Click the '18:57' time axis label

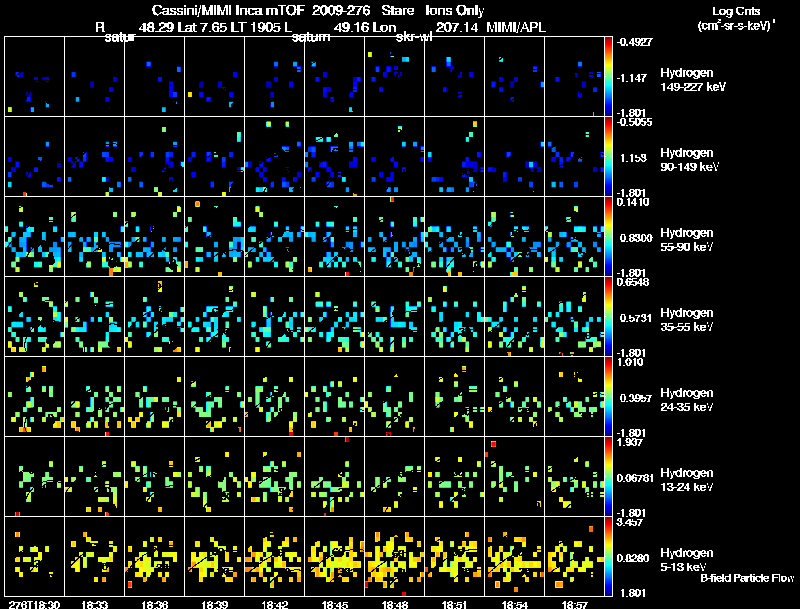(x=574, y=604)
